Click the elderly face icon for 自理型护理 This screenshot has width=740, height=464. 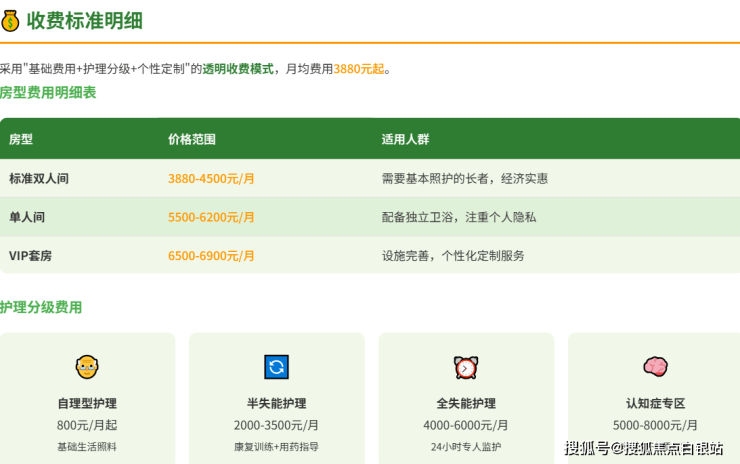click(87, 367)
